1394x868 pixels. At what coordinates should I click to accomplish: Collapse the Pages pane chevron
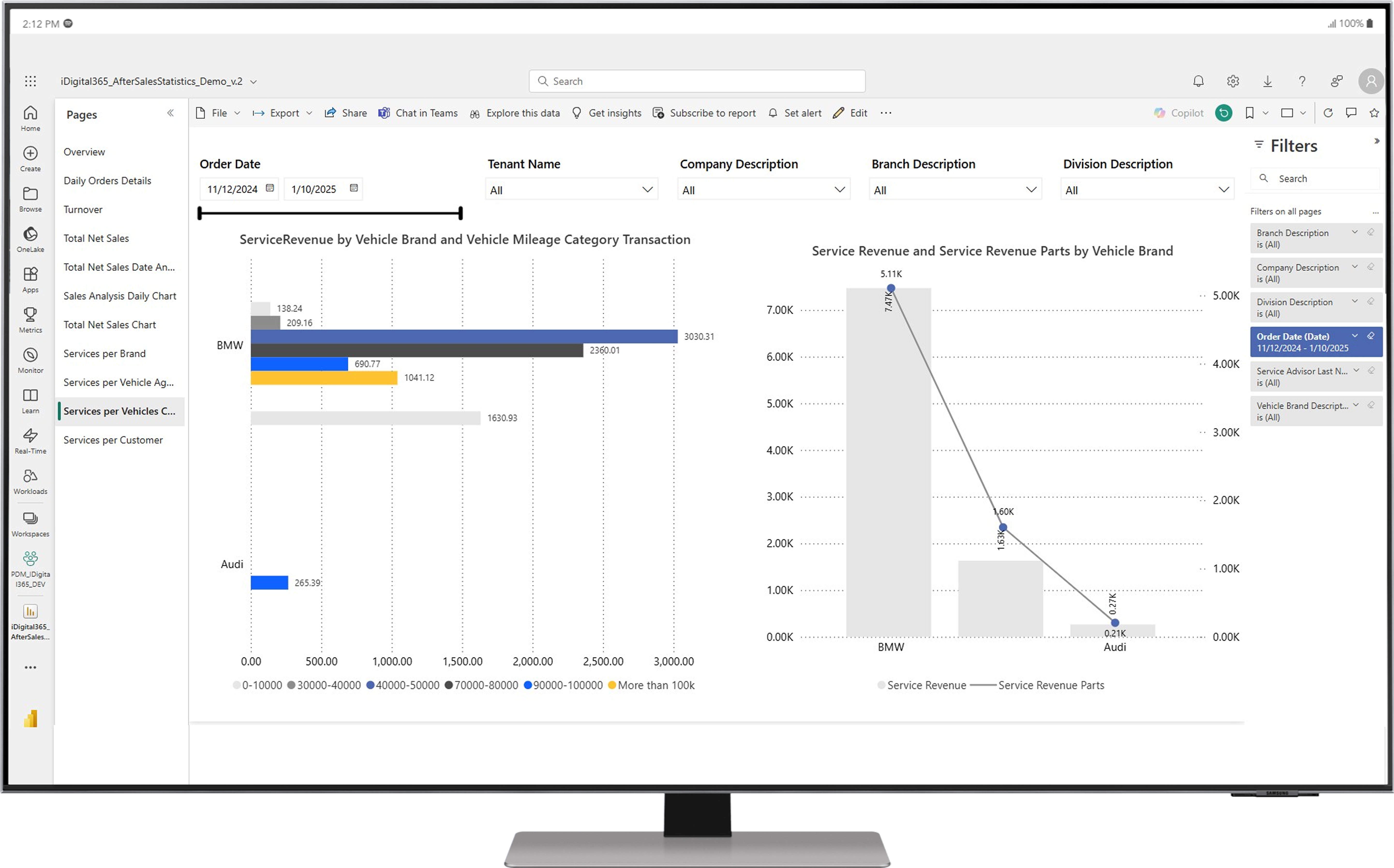click(x=171, y=113)
